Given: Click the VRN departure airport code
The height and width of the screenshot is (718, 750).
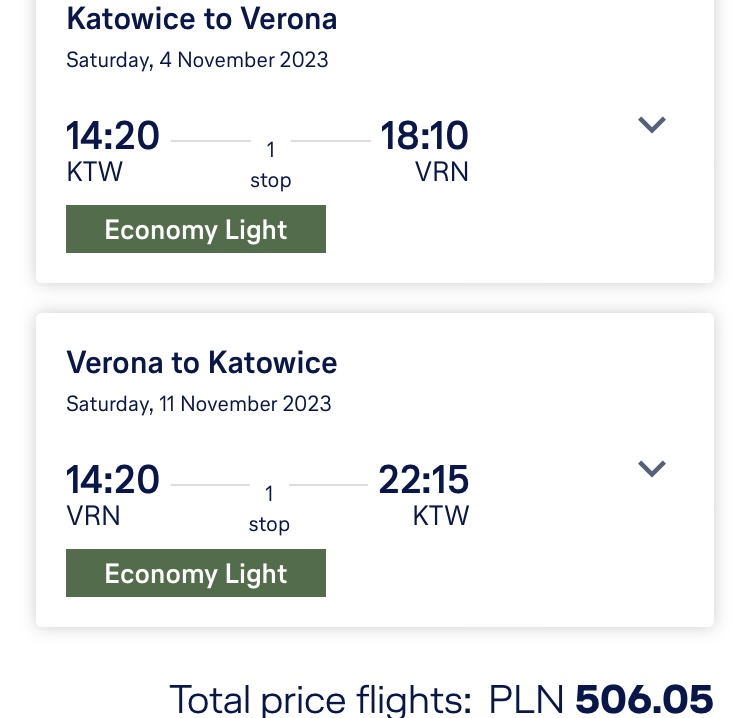Looking at the screenshot, I should (x=93, y=516).
